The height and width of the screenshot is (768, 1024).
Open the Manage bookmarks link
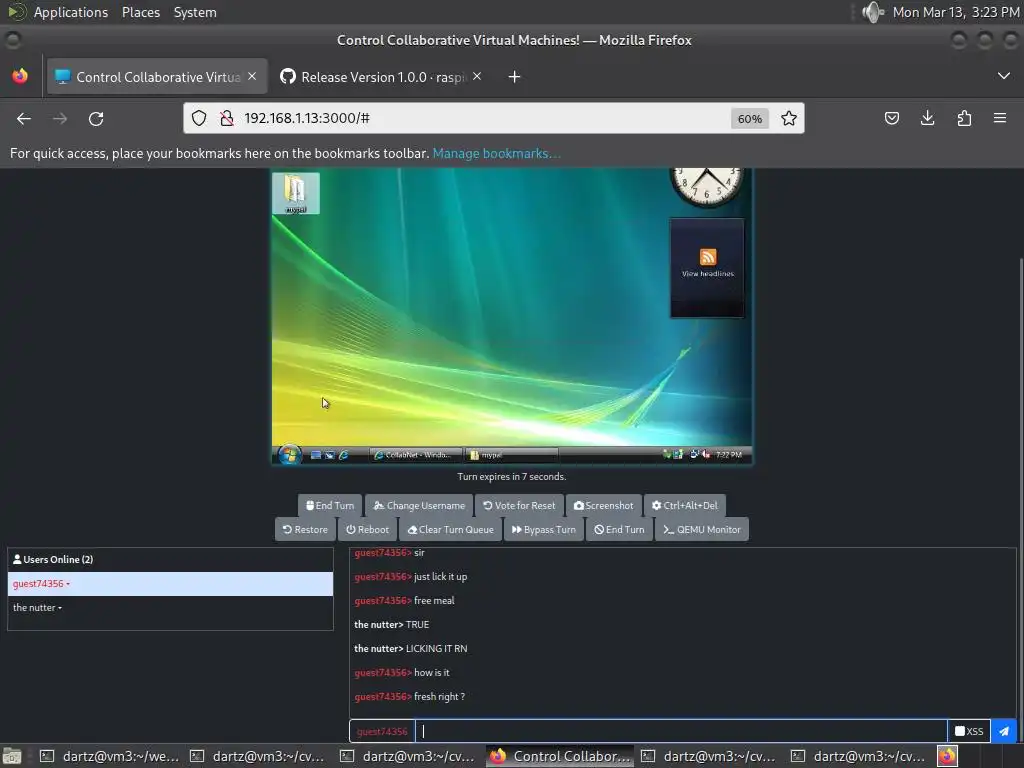(496, 153)
